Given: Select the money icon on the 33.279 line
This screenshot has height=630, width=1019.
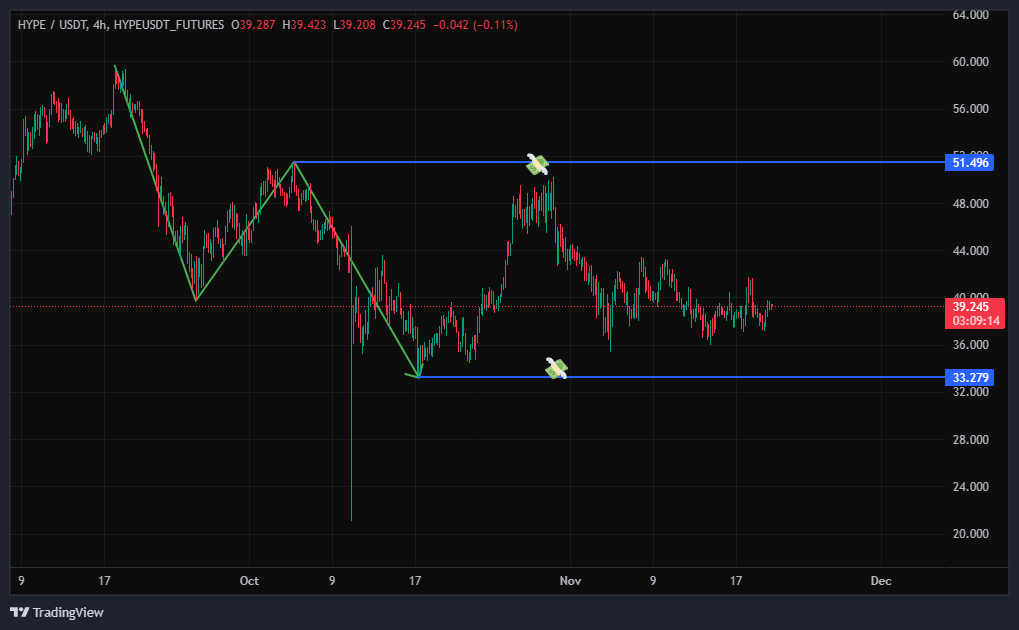Looking at the screenshot, I should click(x=556, y=369).
